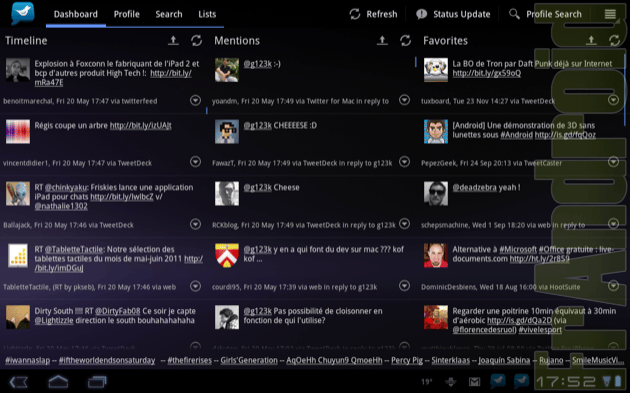Expand options for vincentdidier1 tweet
Viewport: 630px width, 393px height.
coord(195,162)
